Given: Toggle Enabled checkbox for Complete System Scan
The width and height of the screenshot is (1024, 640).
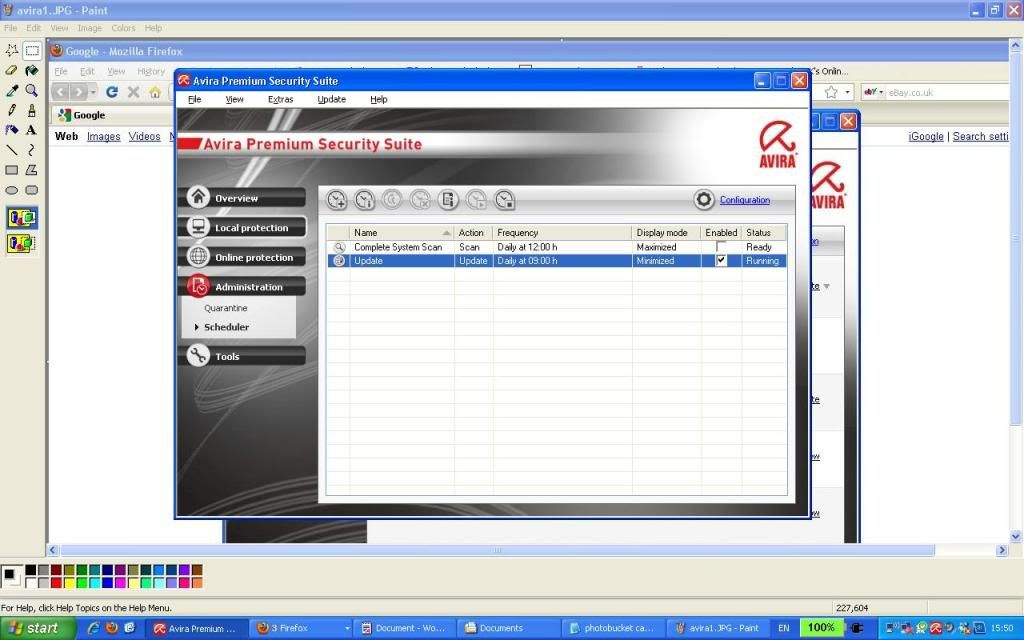Looking at the screenshot, I should coord(721,247).
